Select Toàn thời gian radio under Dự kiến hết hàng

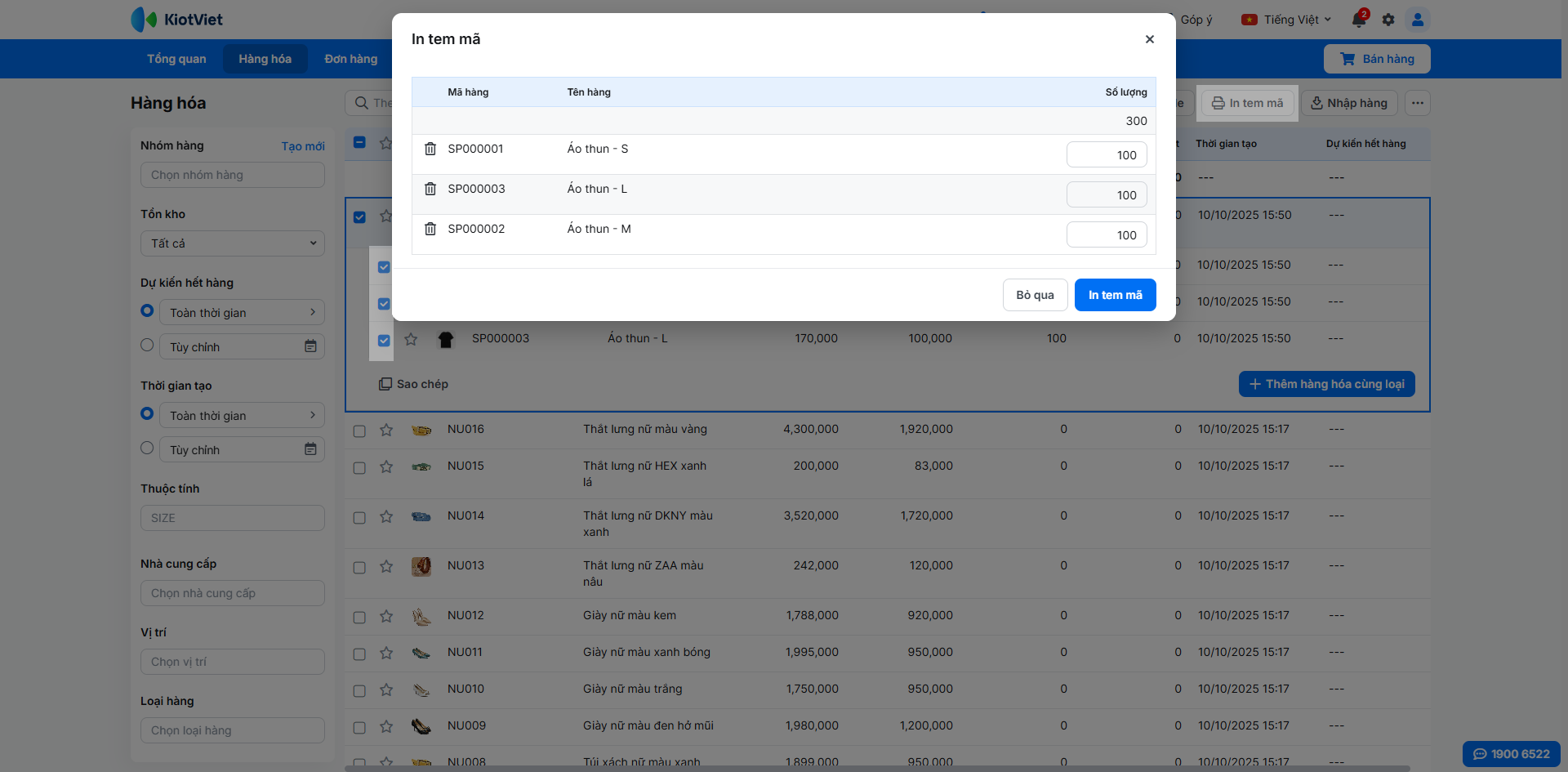[x=147, y=310]
